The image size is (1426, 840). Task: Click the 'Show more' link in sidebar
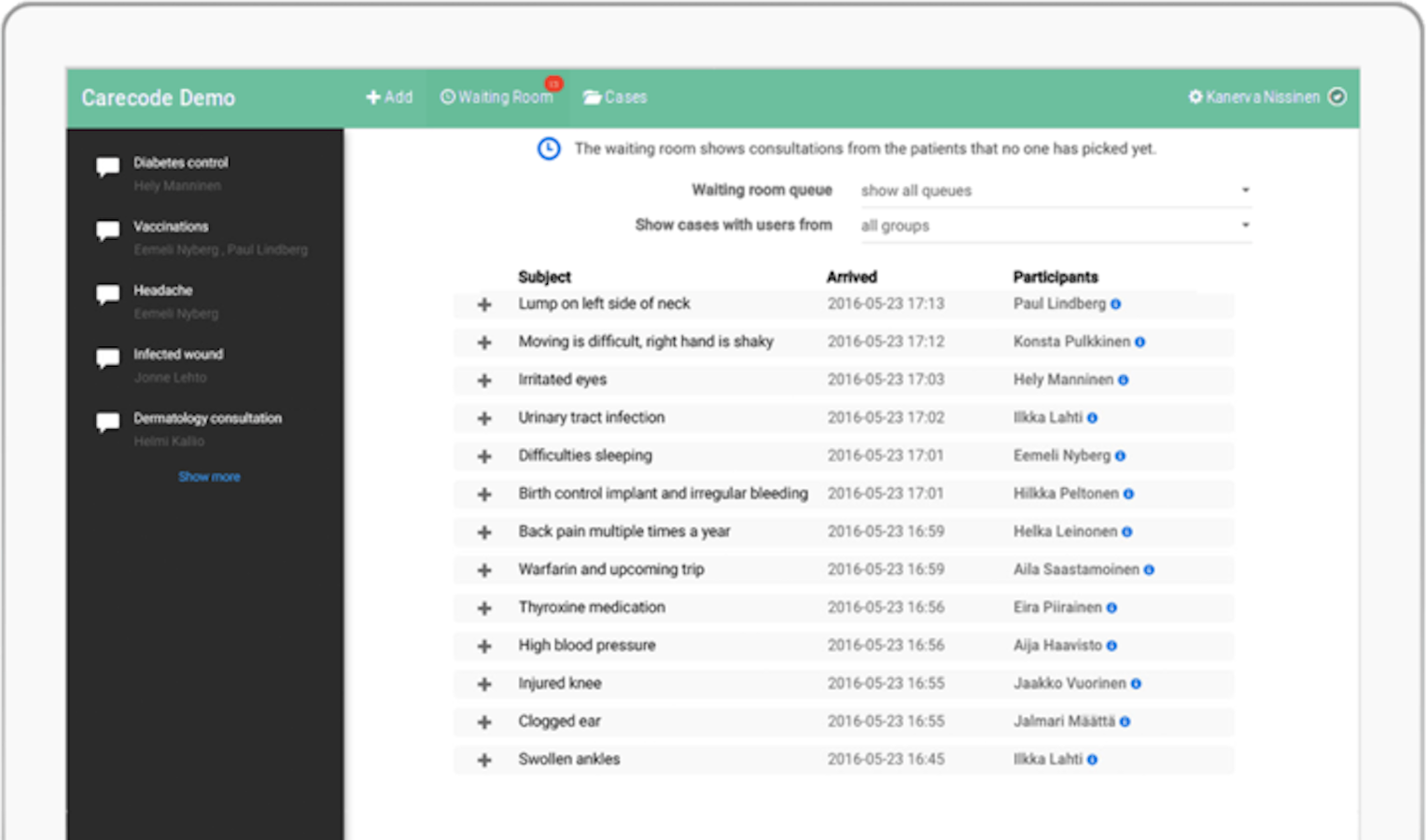pyautogui.click(x=209, y=477)
